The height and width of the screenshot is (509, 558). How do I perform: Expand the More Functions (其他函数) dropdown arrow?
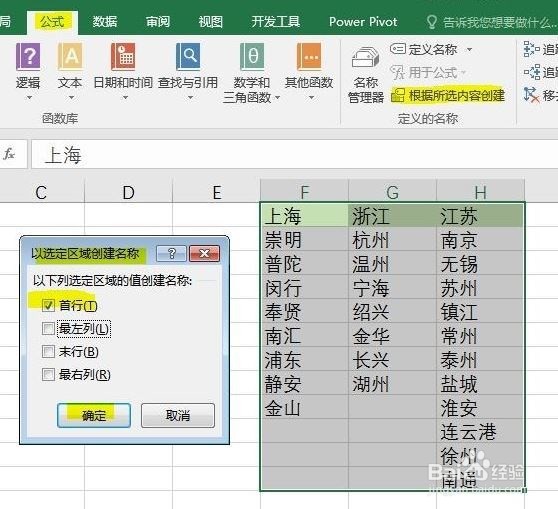311,98
